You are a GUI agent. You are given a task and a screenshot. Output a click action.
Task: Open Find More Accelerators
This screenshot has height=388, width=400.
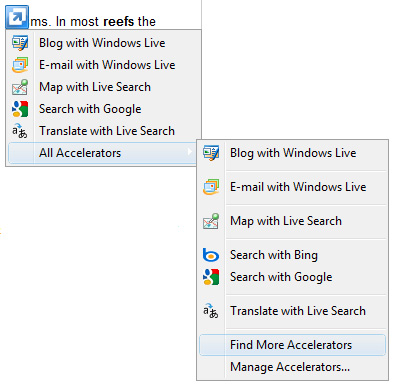click(x=293, y=345)
